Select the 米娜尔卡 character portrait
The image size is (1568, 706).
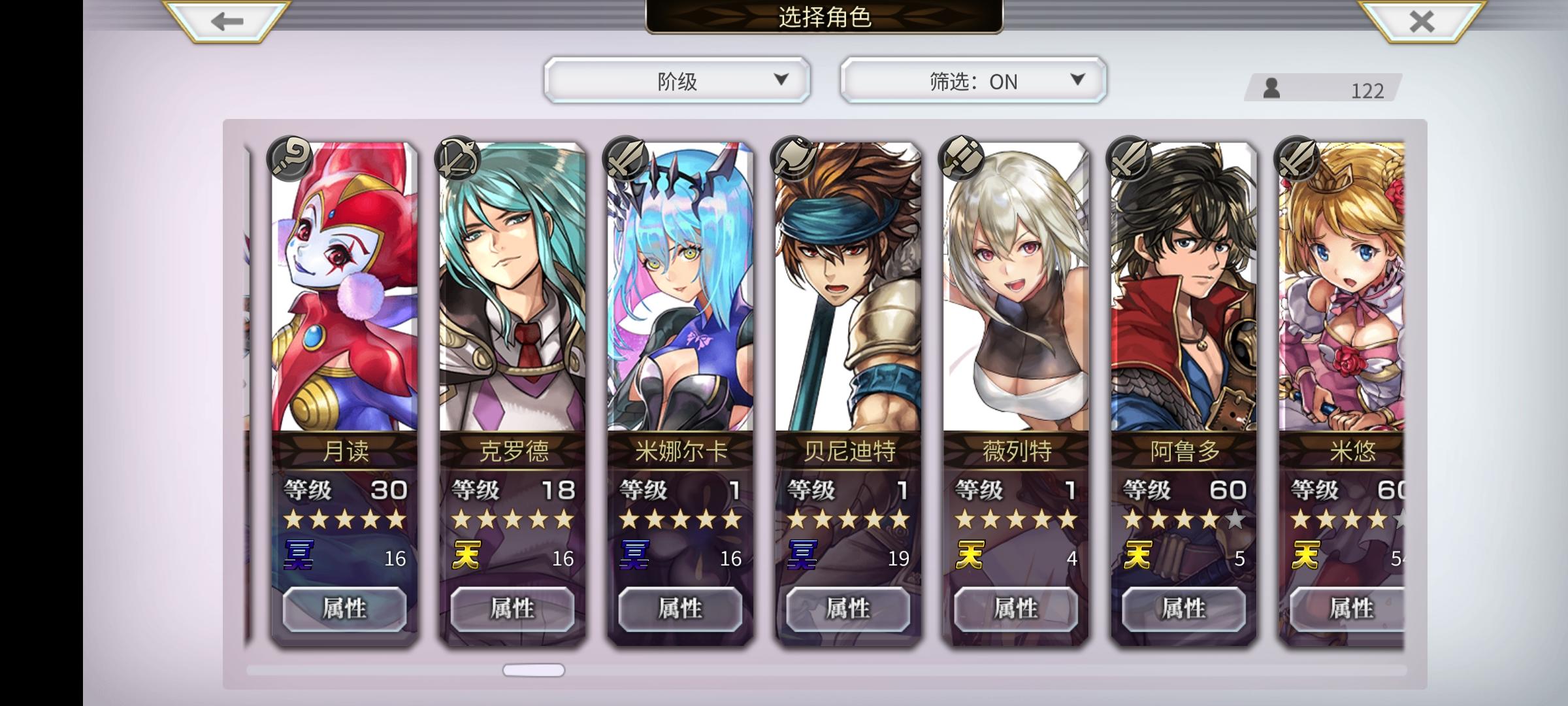[680, 288]
